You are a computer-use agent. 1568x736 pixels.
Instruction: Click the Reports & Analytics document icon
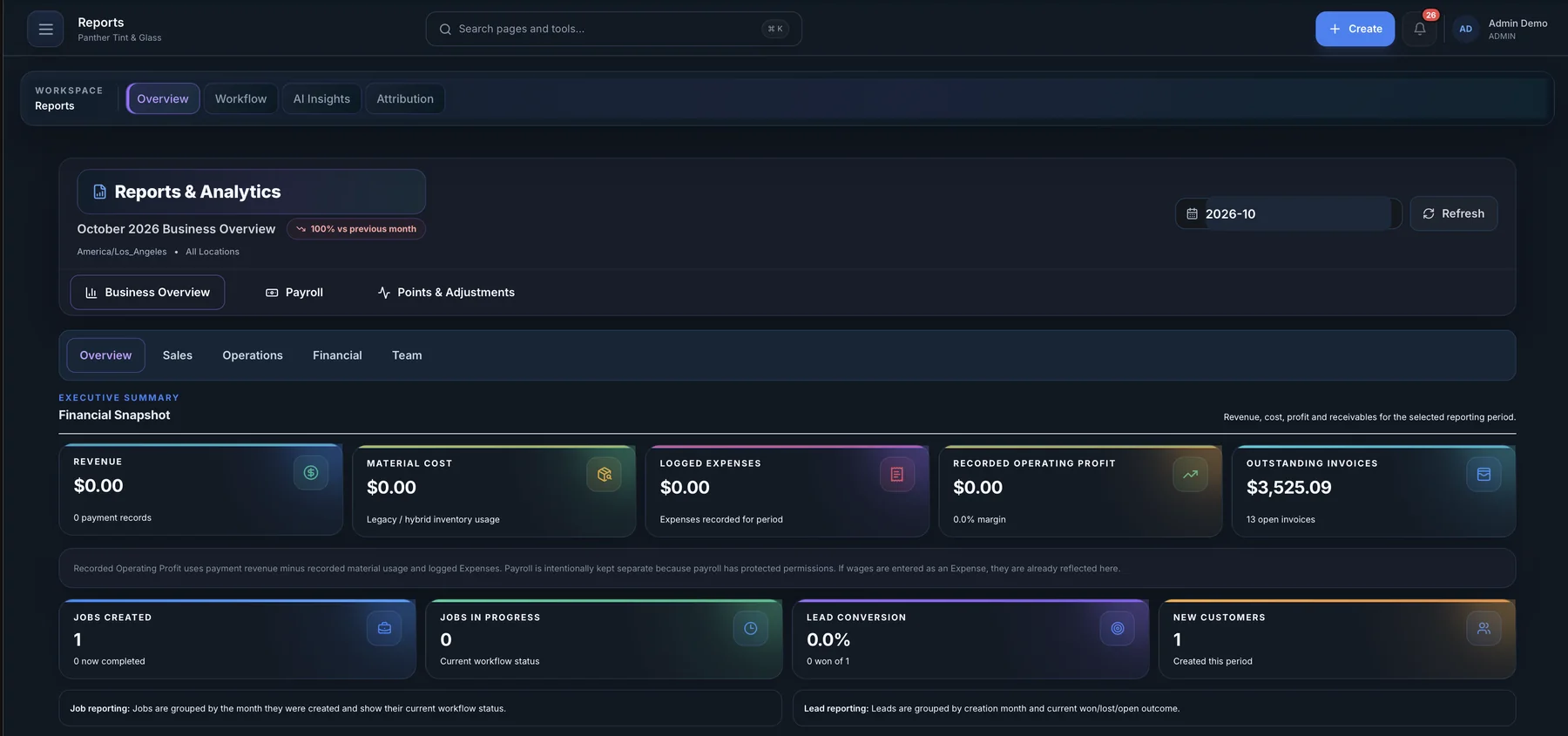click(x=99, y=192)
